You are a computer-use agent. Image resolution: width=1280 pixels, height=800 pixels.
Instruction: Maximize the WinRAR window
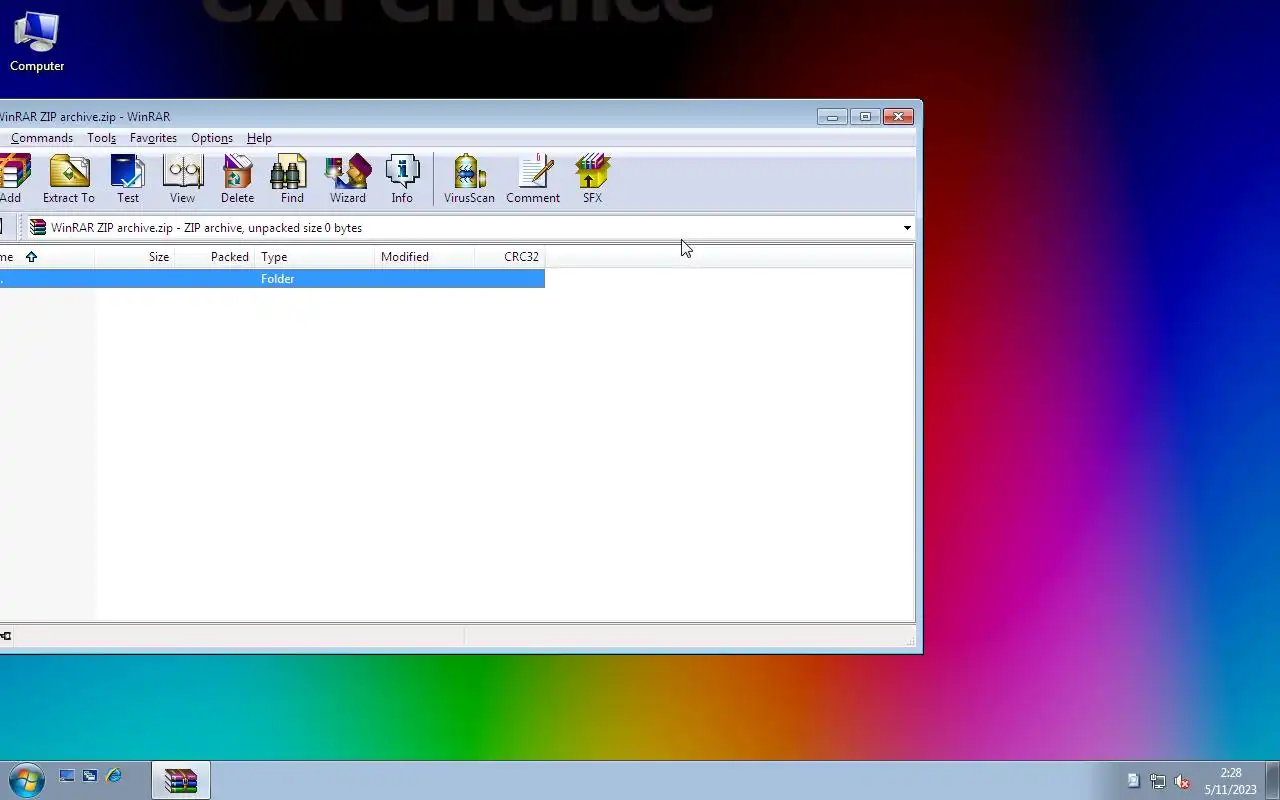(865, 117)
